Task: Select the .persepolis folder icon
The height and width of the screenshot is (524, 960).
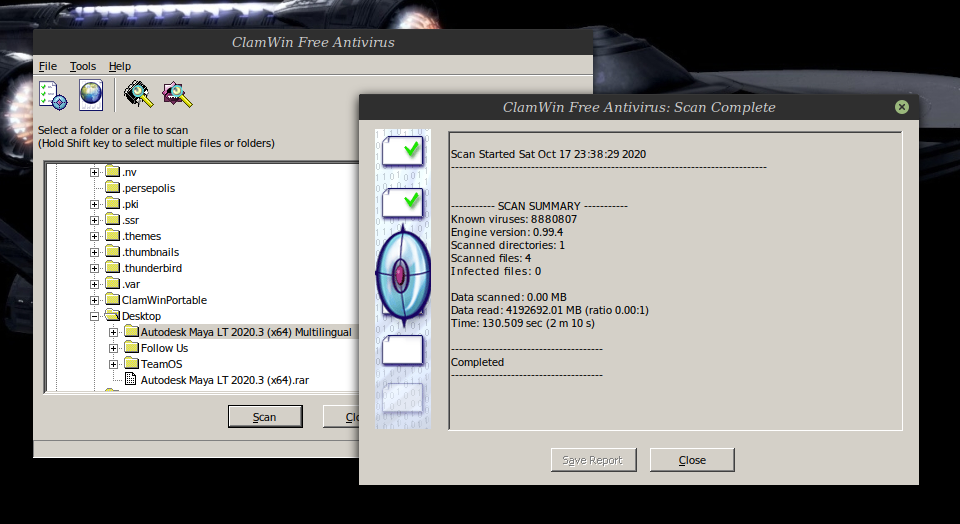Action: [112, 187]
